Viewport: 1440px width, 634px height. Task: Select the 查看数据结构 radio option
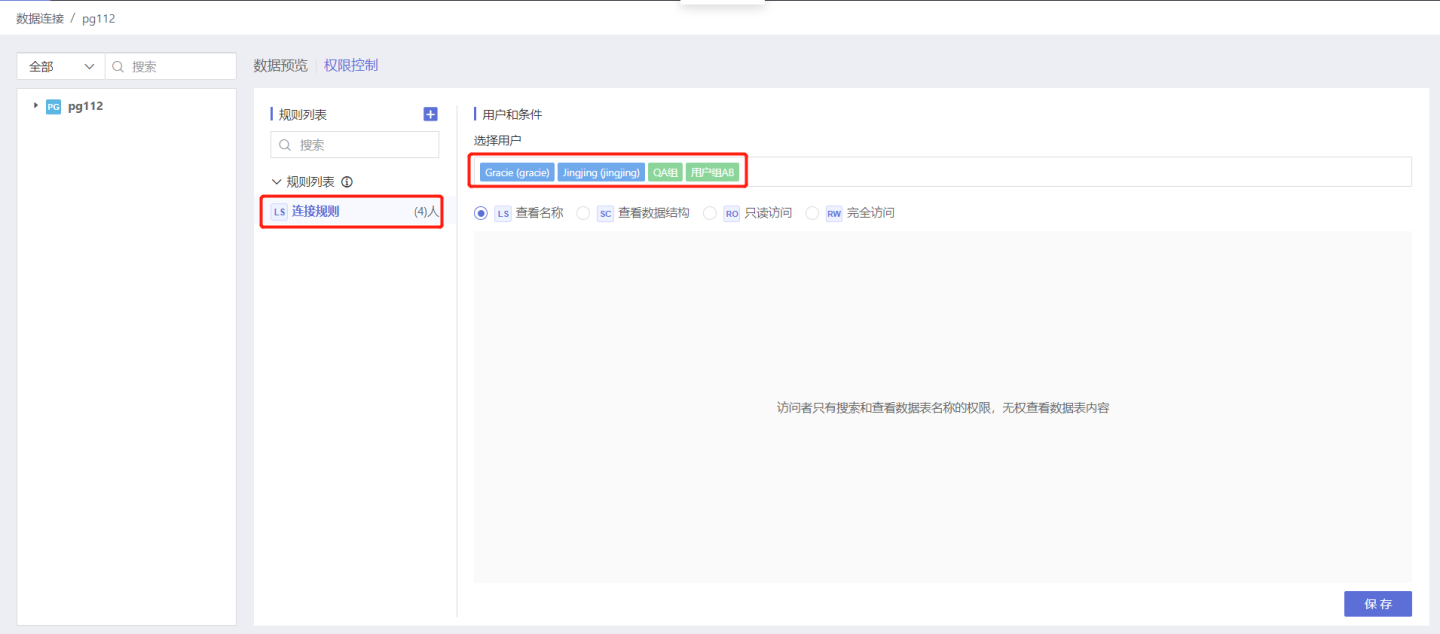coord(584,213)
